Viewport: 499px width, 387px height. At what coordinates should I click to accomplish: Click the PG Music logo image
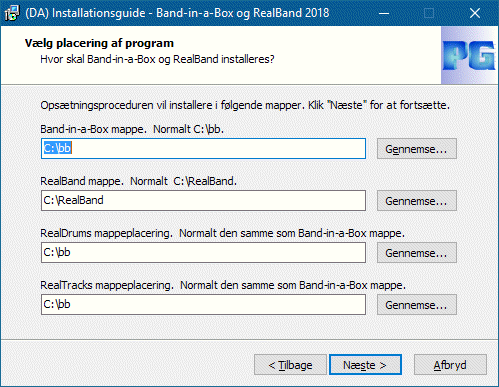[469, 55]
